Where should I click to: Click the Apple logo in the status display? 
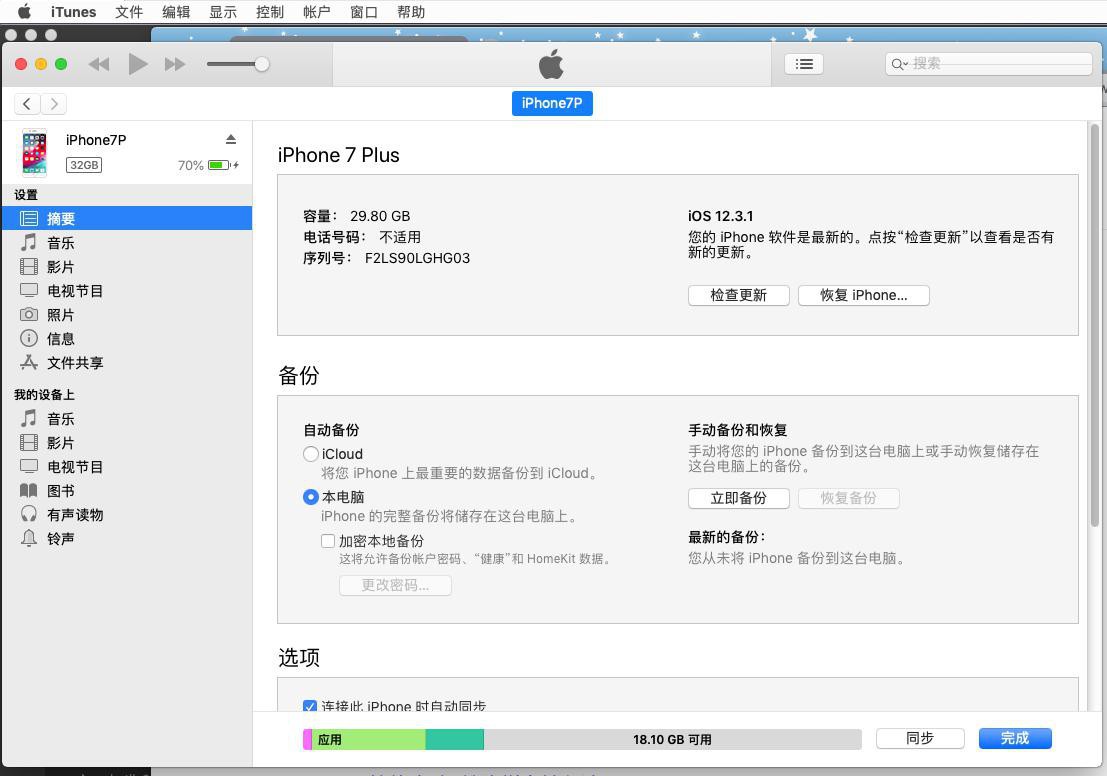click(x=551, y=64)
